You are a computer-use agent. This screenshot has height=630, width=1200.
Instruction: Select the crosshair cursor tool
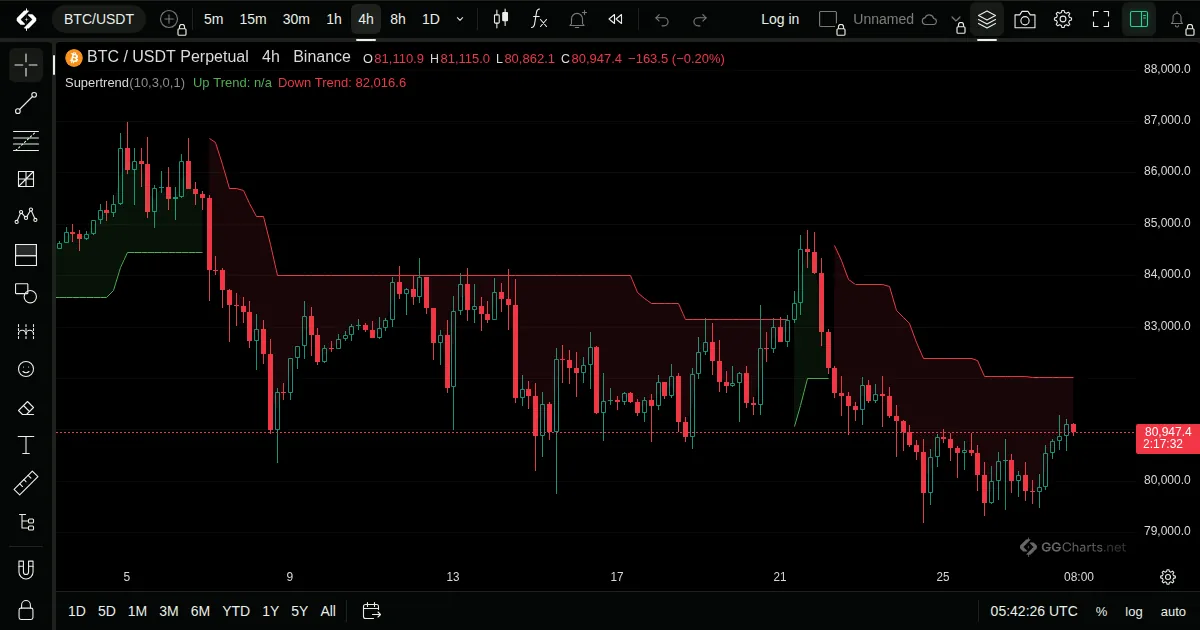[x=26, y=66]
